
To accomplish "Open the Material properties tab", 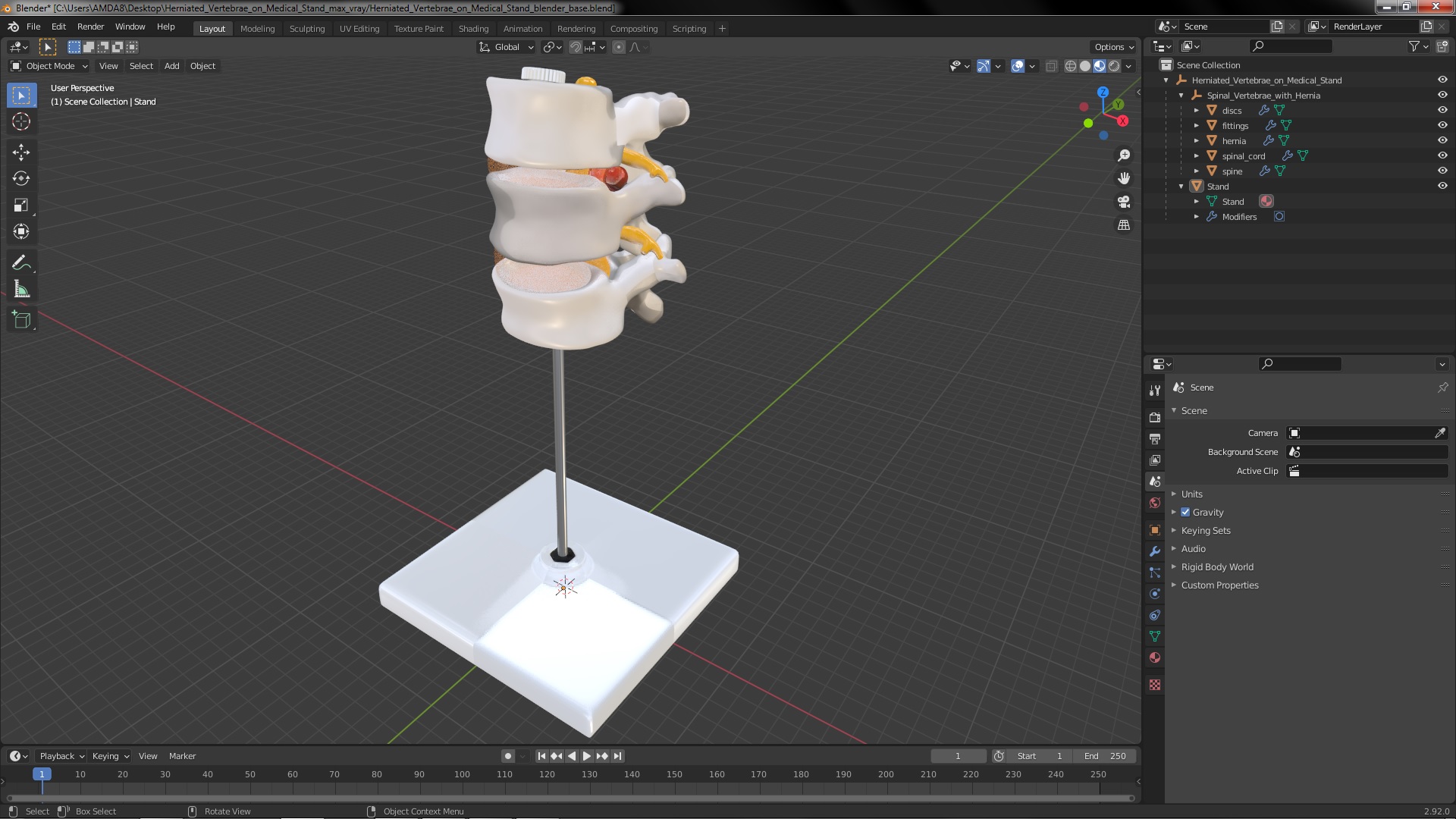I will pyautogui.click(x=1155, y=657).
